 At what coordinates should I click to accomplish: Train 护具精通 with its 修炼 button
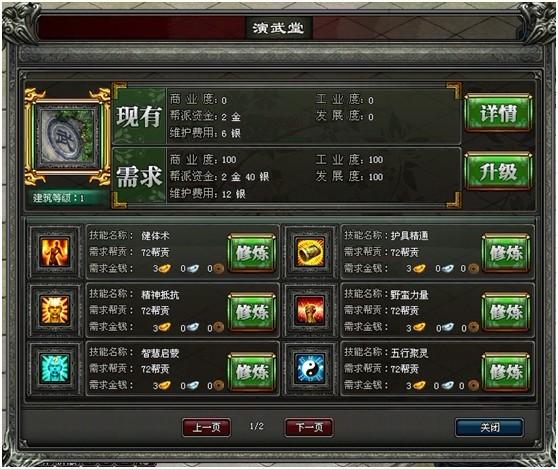point(506,253)
